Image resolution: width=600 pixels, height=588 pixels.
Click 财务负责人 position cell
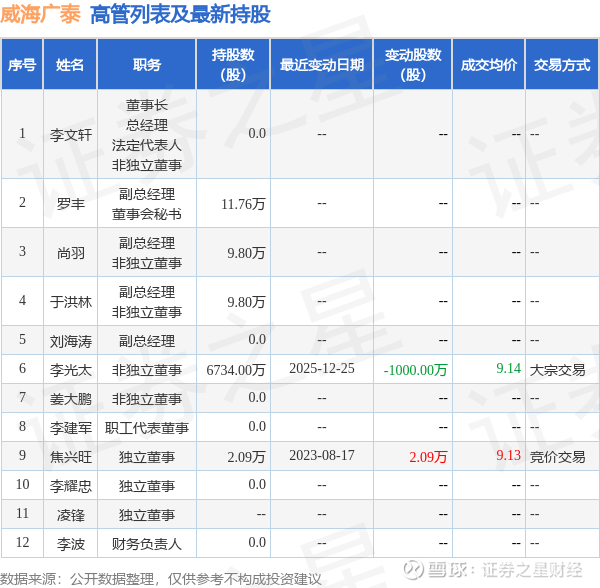pos(147,544)
